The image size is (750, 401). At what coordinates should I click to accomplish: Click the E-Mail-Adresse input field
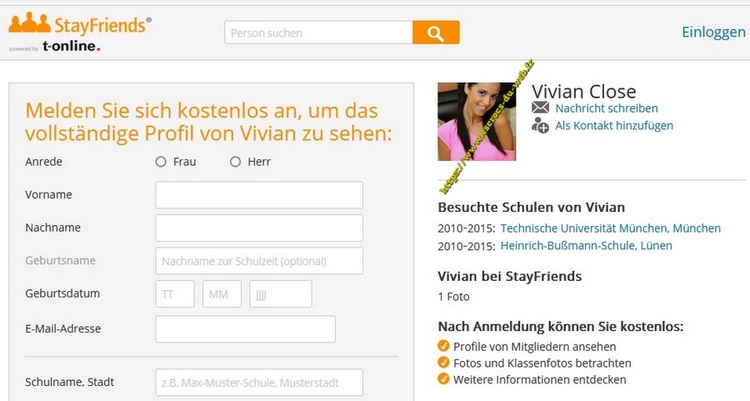point(245,329)
